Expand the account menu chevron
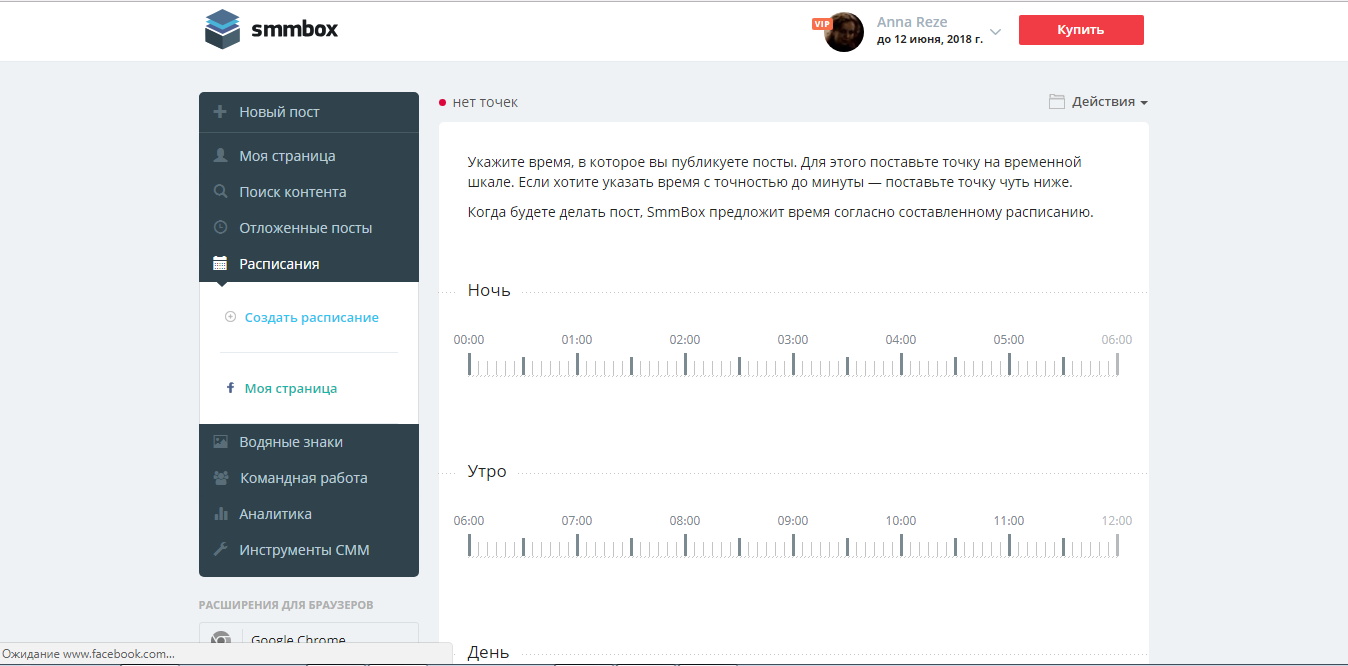This screenshot has width=1348, height=666. (x=995, y=31)
